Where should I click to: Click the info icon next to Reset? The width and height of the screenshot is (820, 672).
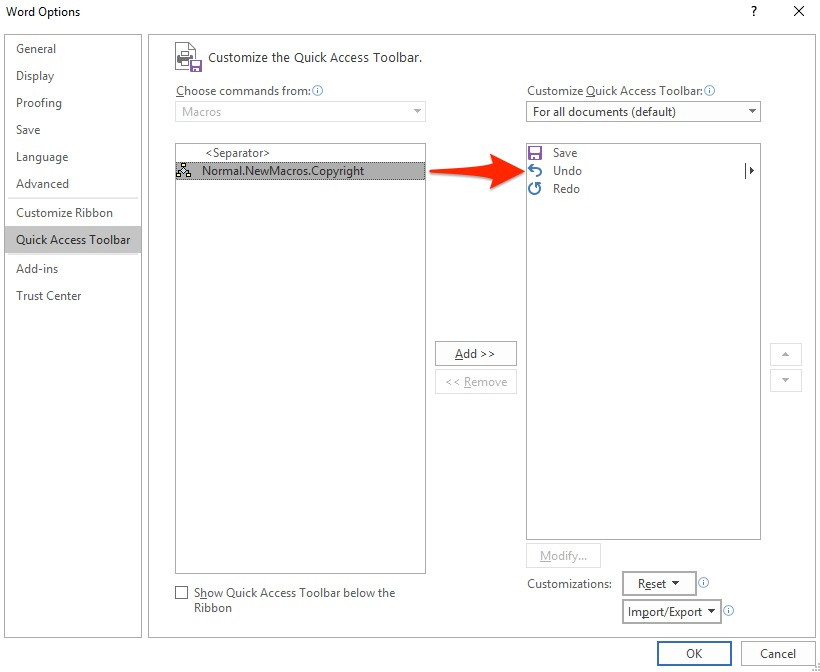(704, 583)
